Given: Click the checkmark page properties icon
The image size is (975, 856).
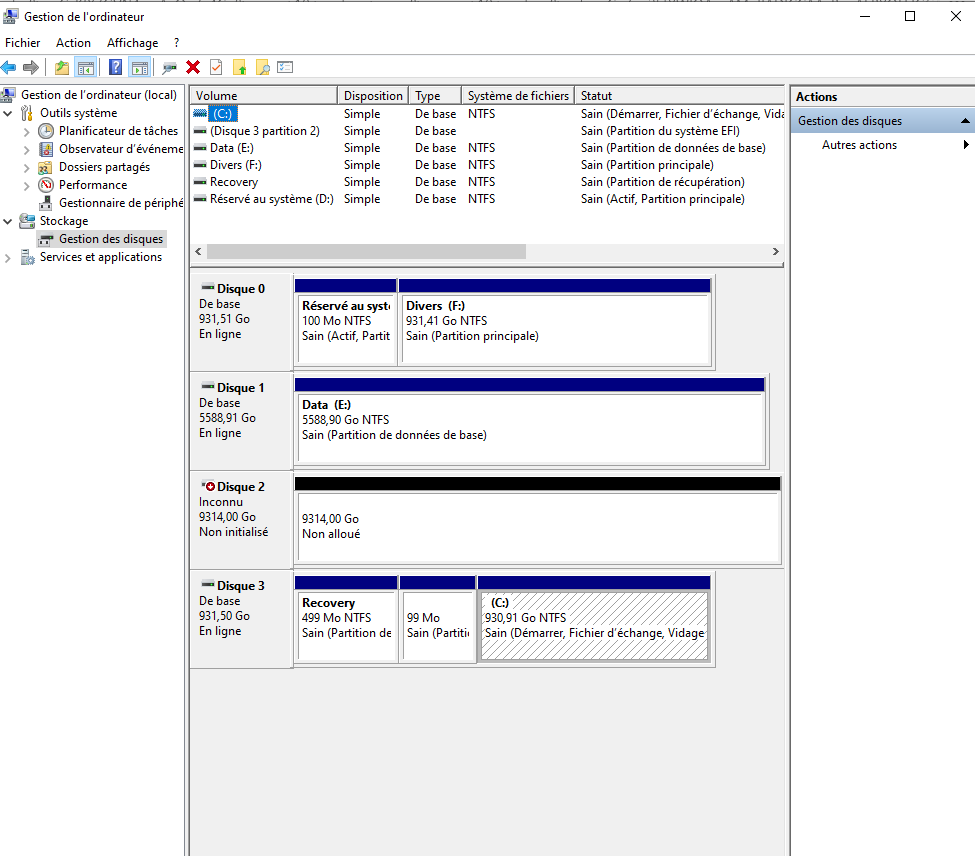Looking at the screenshot, I should [216, 67].
